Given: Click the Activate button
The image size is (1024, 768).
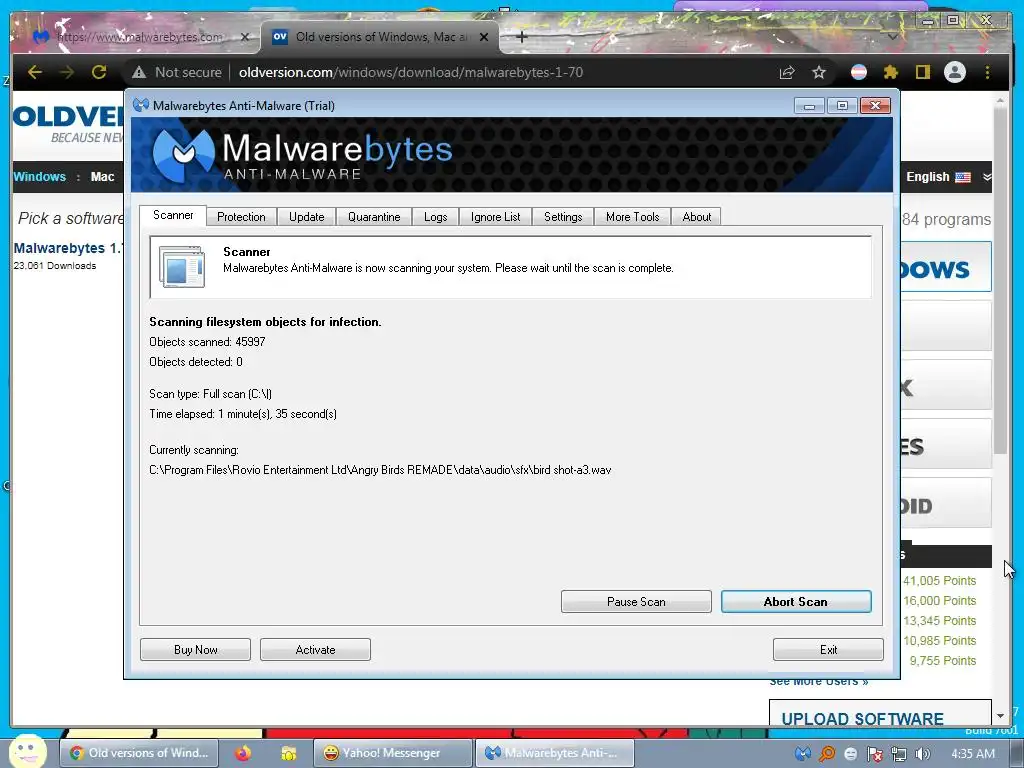Looking at the screenshot, I should (x=315, y=649).
